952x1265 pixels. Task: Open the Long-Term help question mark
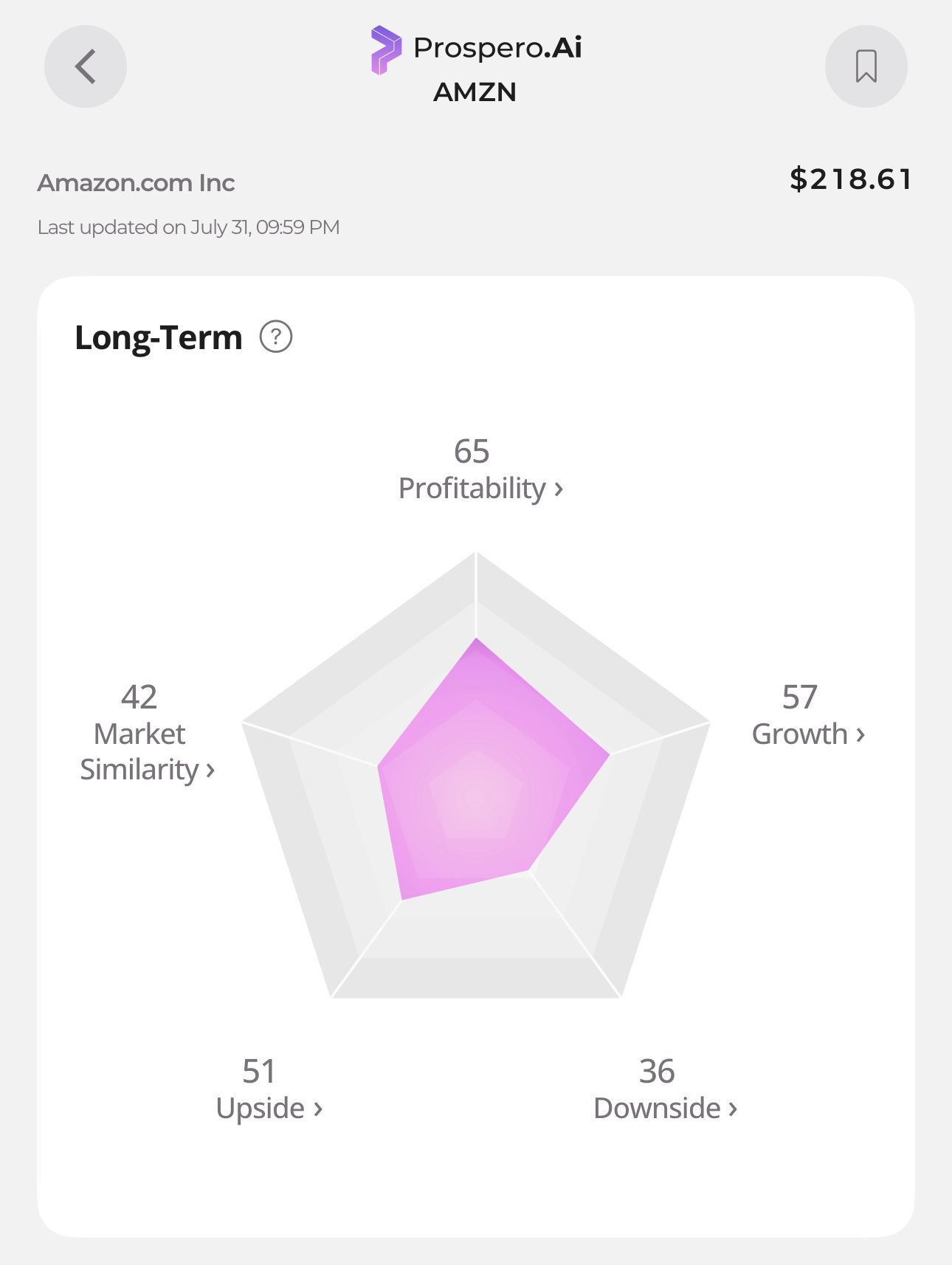(x=276, y=337)
